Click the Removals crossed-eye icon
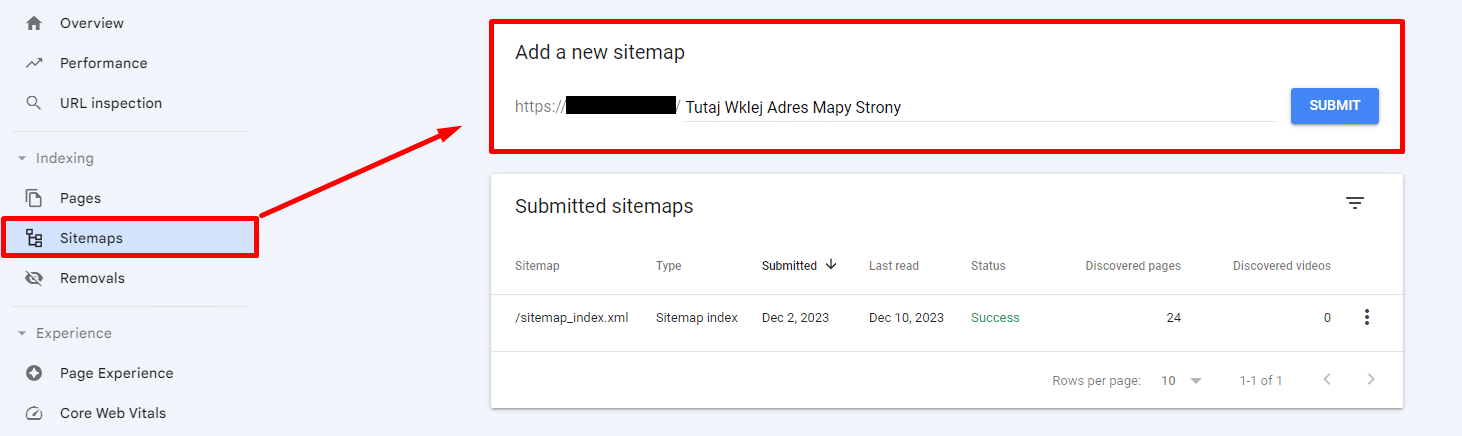The width and height of the screenshot is (1462, 436). click(34, 278)
